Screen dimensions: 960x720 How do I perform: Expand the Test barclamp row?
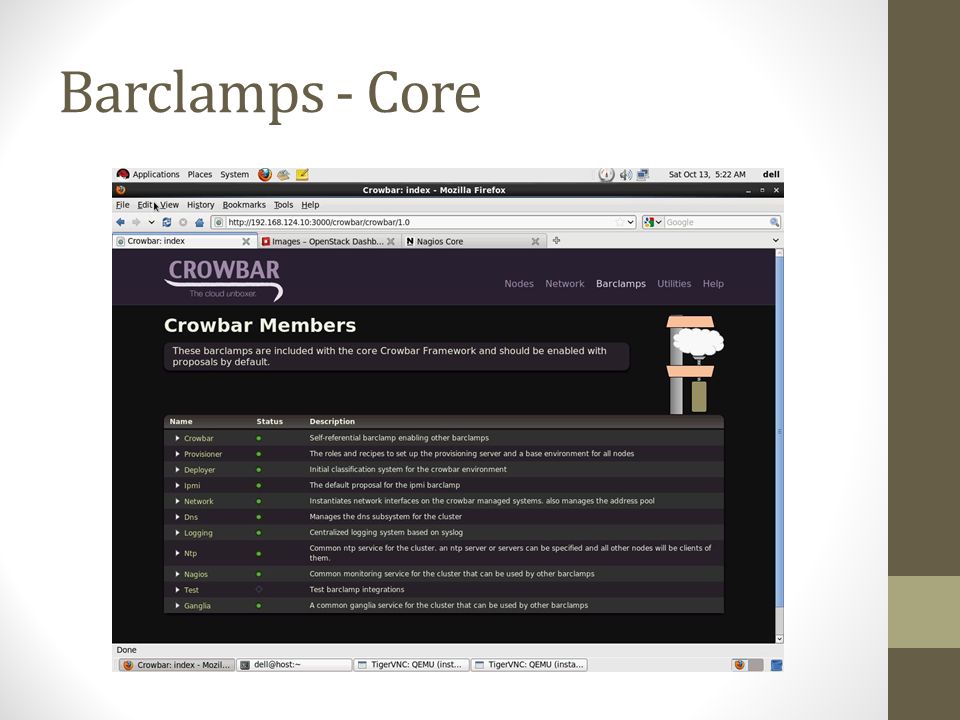click(178, 590)
